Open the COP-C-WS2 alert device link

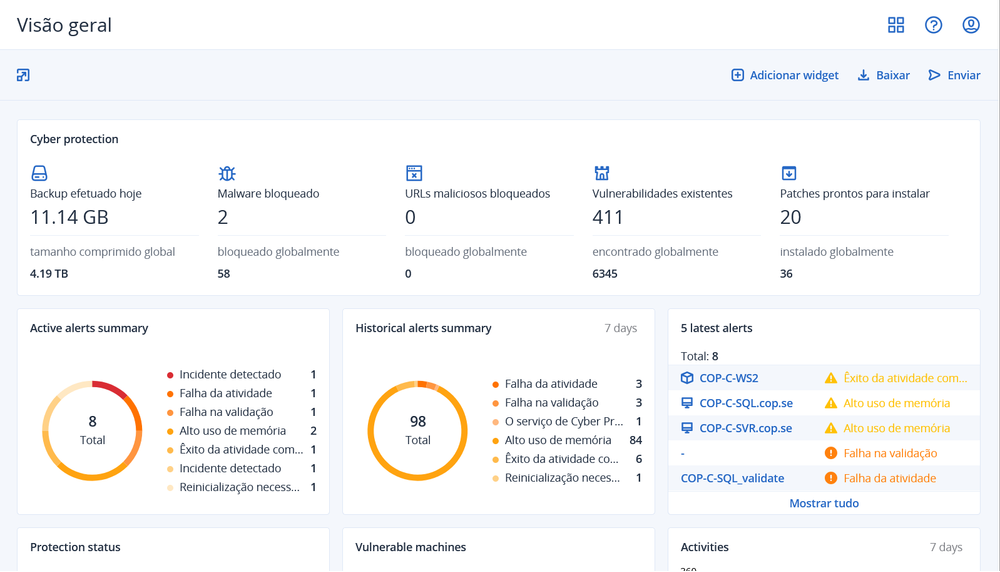pos(728,378)
